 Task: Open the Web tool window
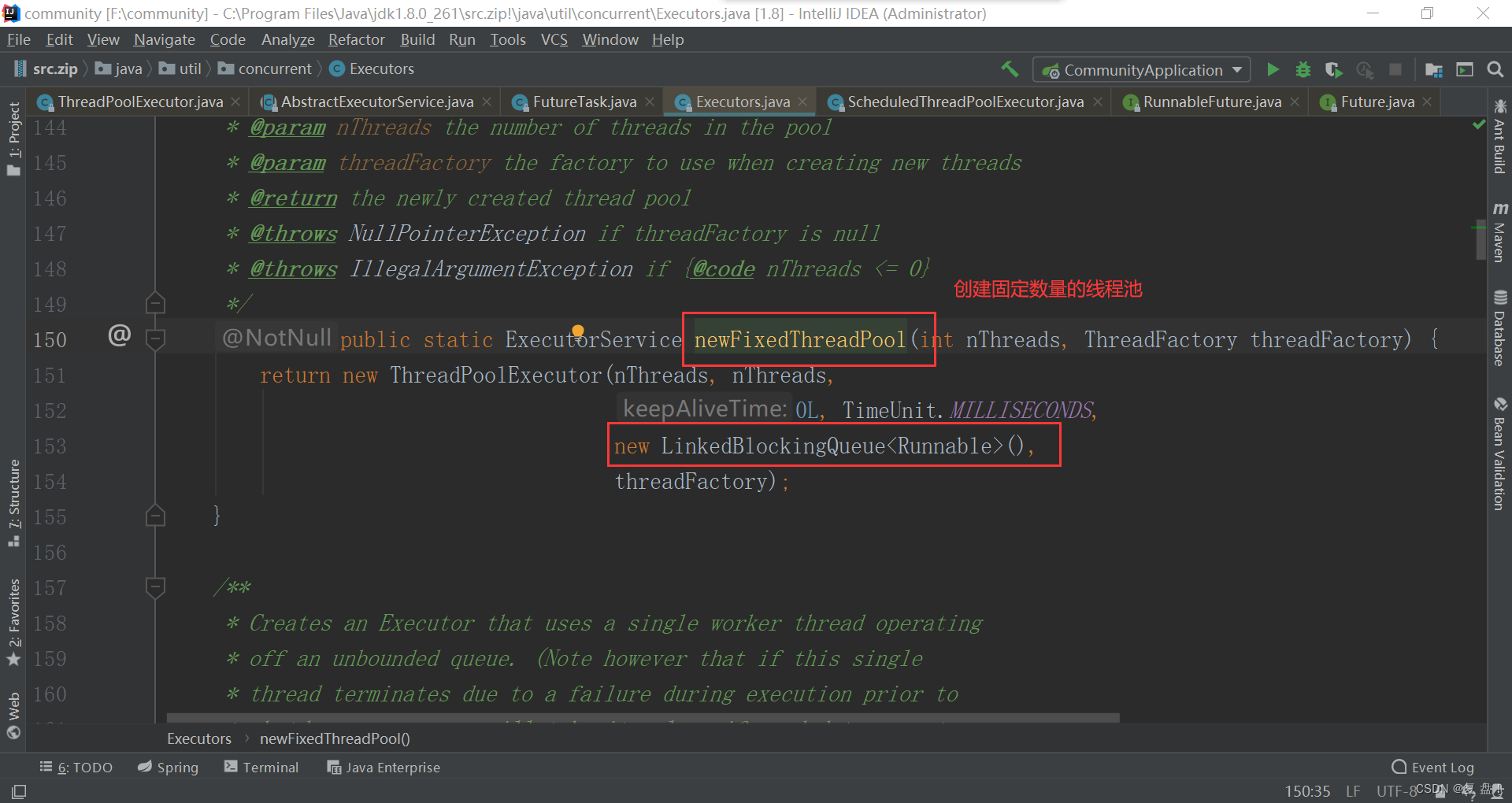13,716
